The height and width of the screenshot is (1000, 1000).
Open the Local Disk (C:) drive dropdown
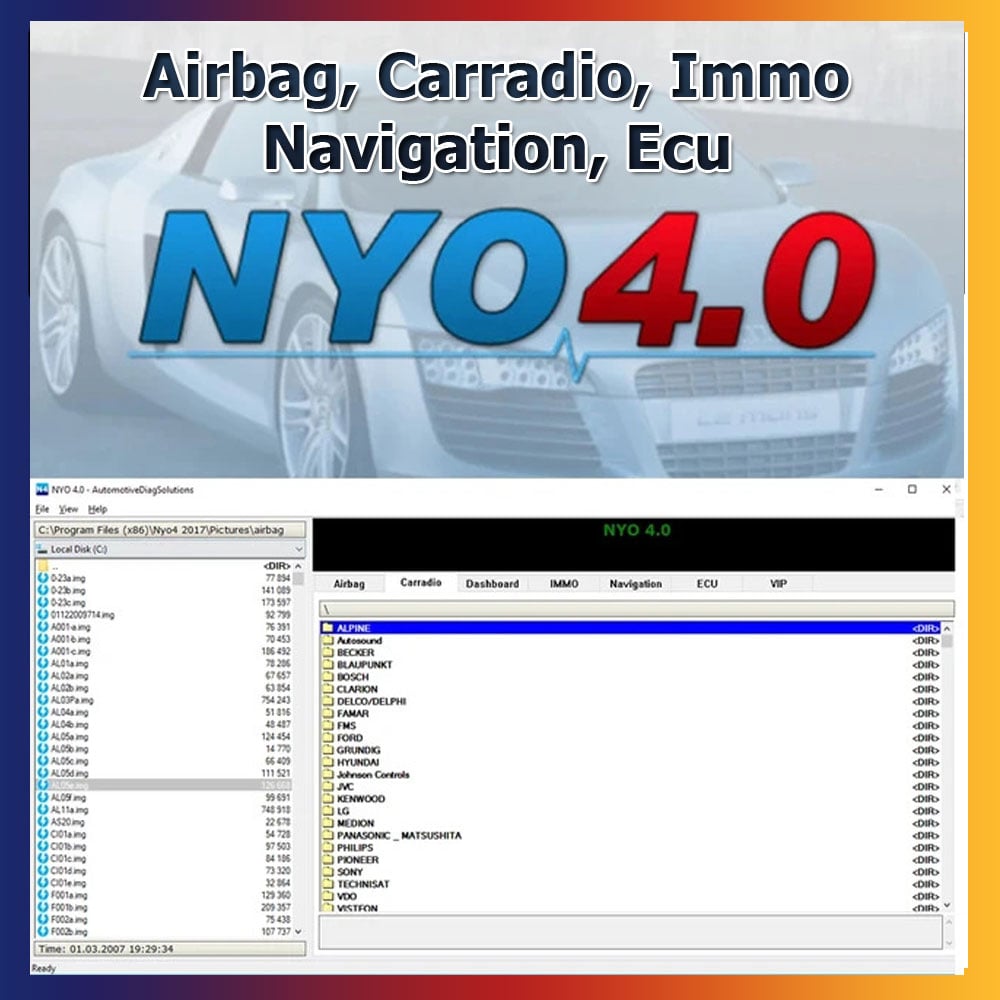(170, 549)
